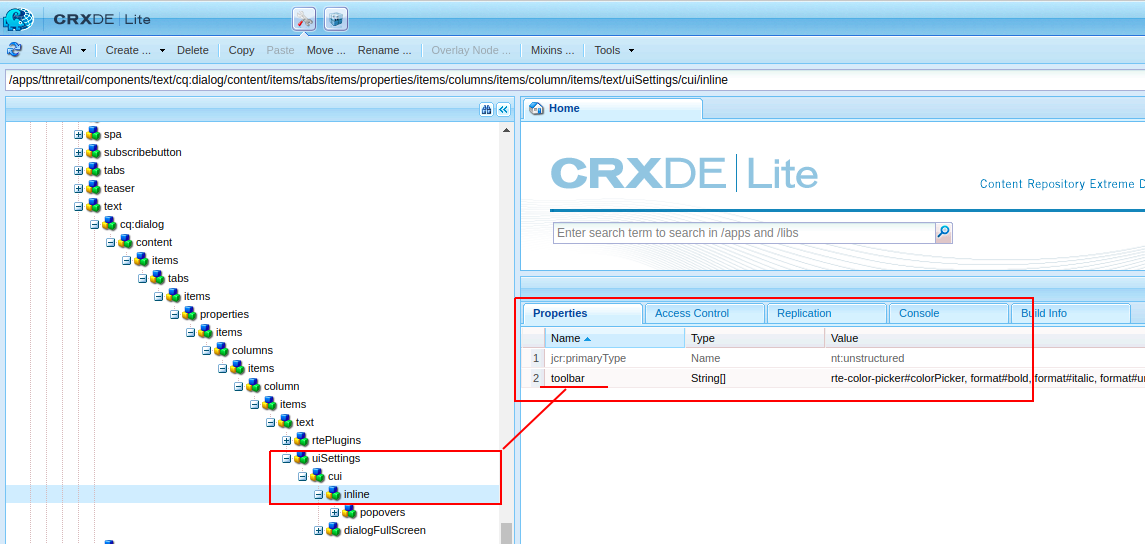Select the columns tree node
This screenshot has width=1145, height=544.
click(x=253, y=350)
